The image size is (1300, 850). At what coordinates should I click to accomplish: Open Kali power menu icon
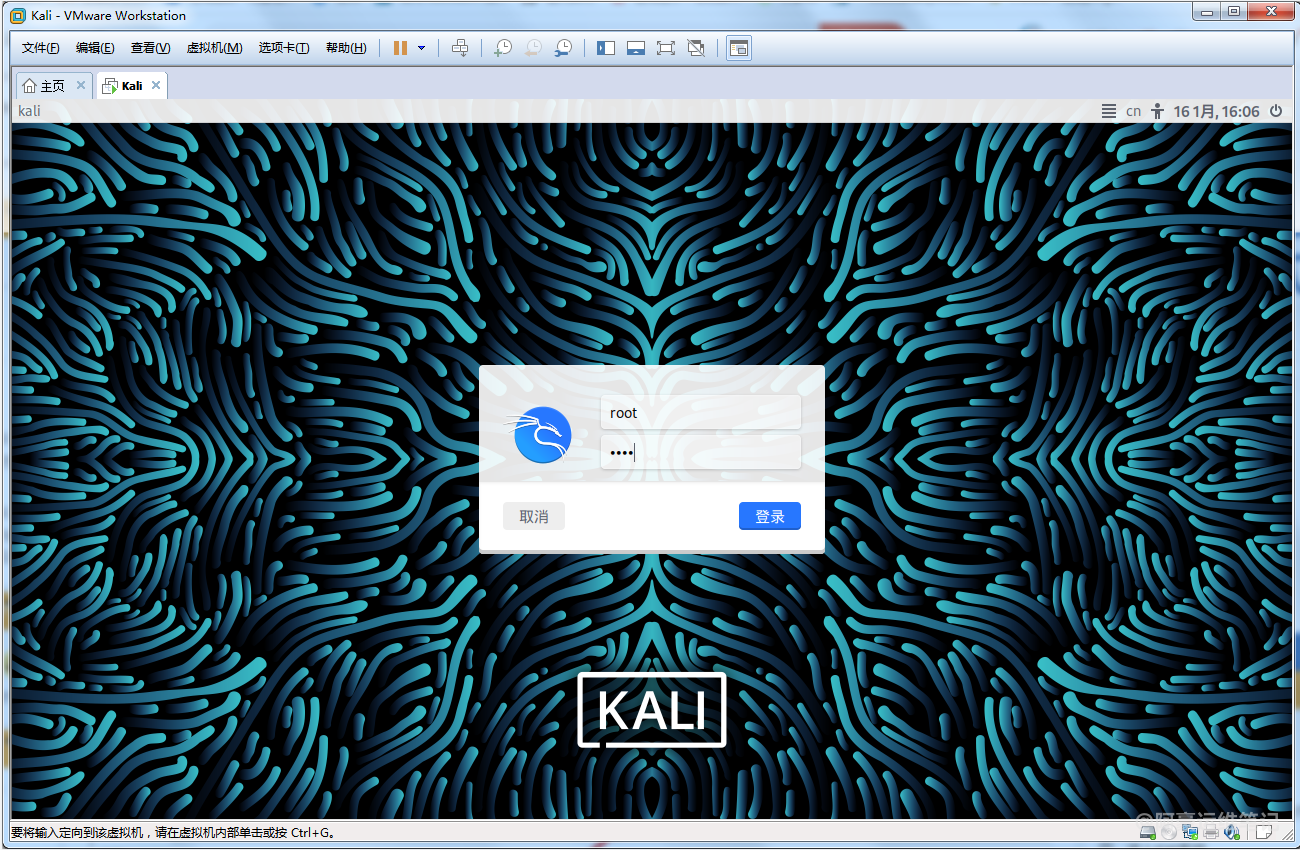pyautogui.click(x=1276, y=111)
